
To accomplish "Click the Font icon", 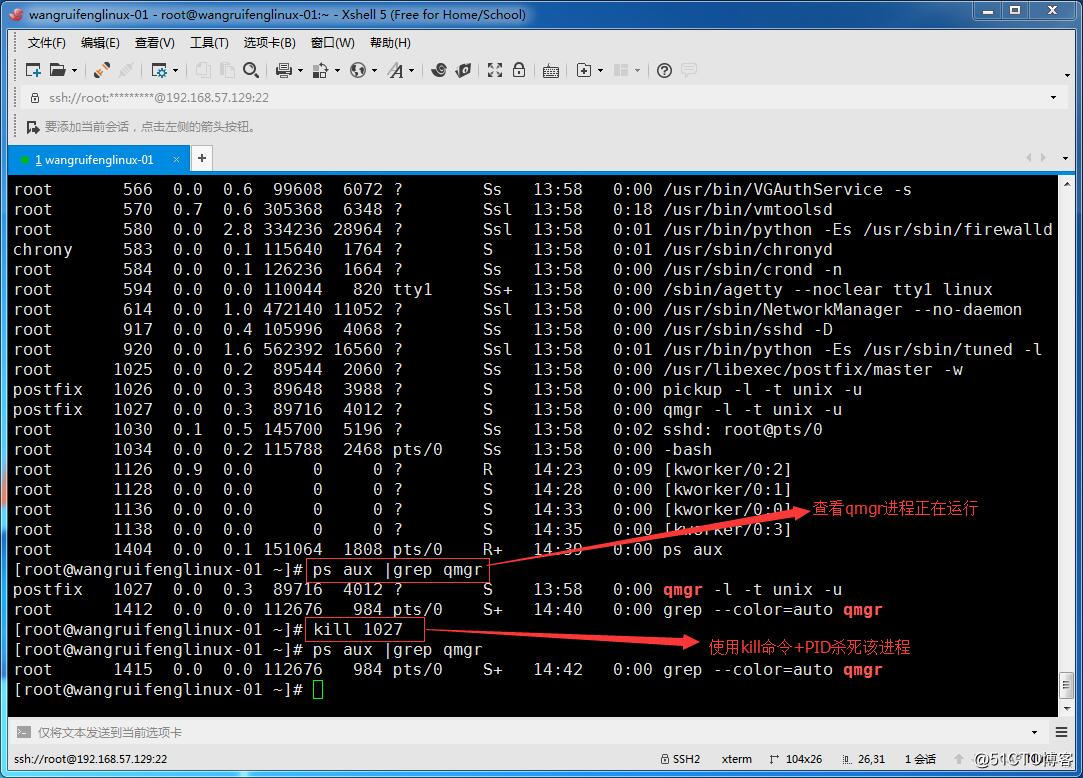I will coord(395,70).
